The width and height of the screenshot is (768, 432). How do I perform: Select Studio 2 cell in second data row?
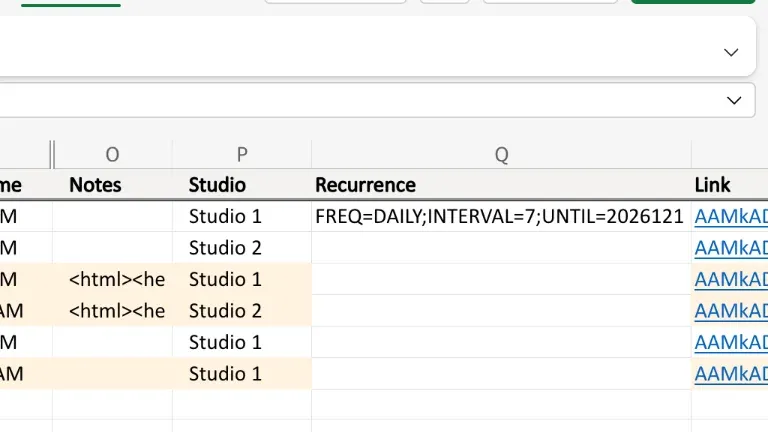click(x=242, y=247)
